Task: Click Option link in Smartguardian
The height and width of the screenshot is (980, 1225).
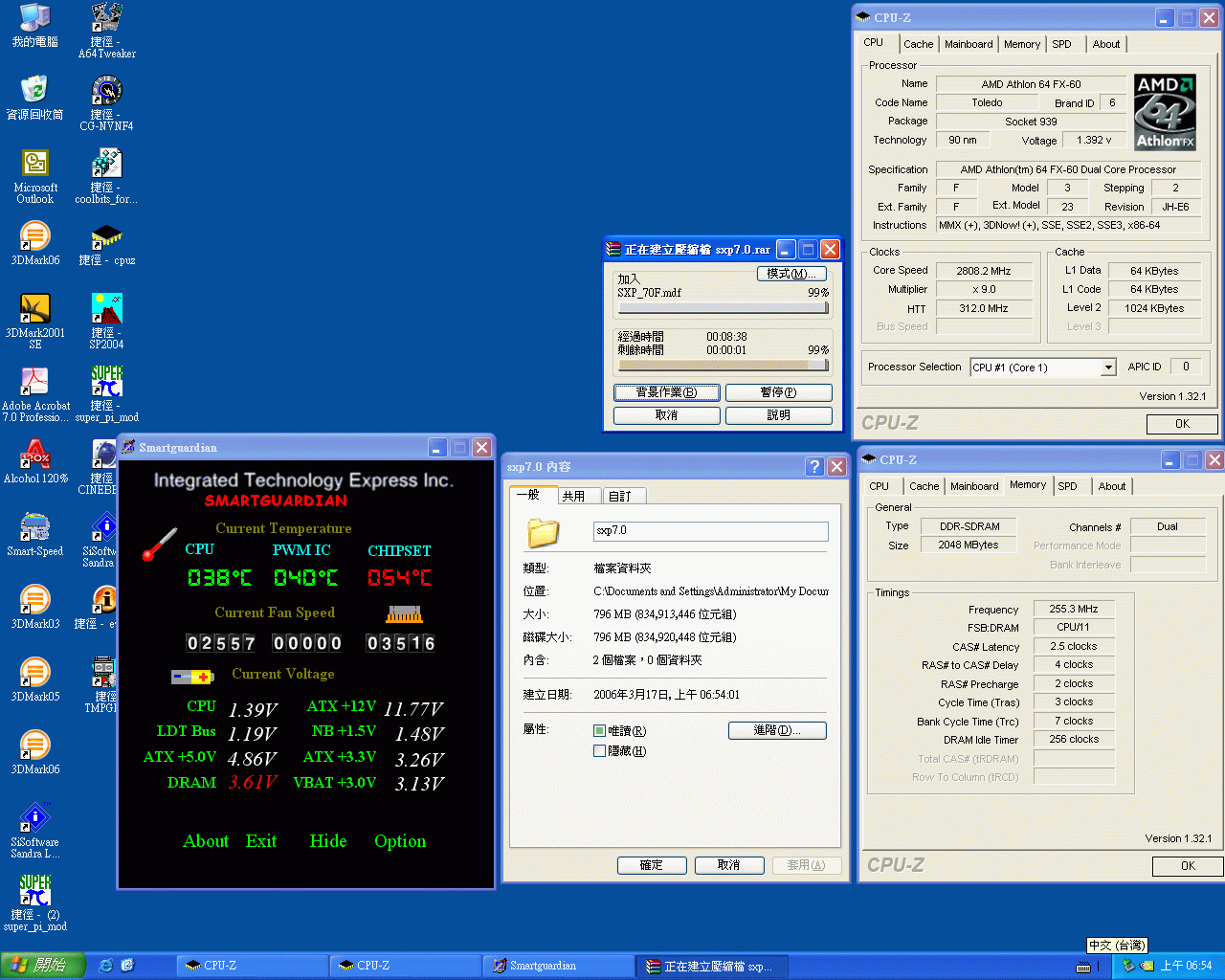Action: point(400,841)
